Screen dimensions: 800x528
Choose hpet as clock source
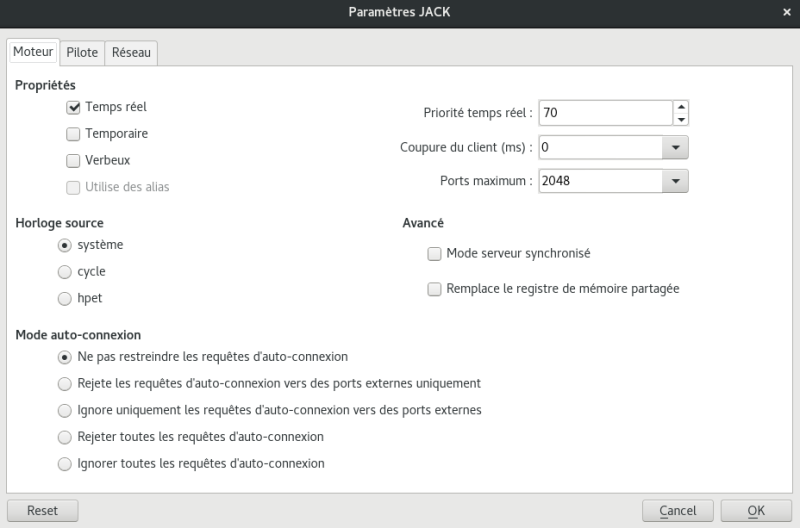click(65, 298)
